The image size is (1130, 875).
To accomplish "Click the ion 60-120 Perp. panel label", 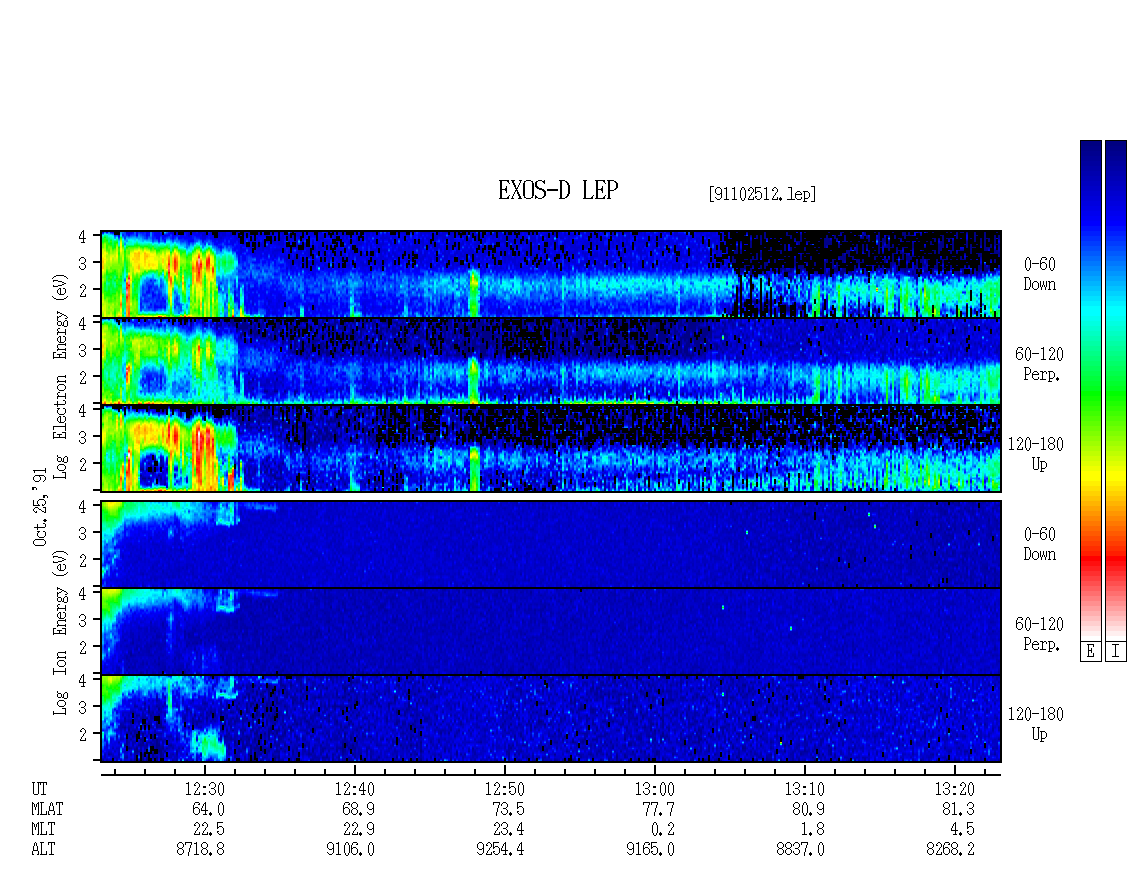I will (x=1039, y=634).
